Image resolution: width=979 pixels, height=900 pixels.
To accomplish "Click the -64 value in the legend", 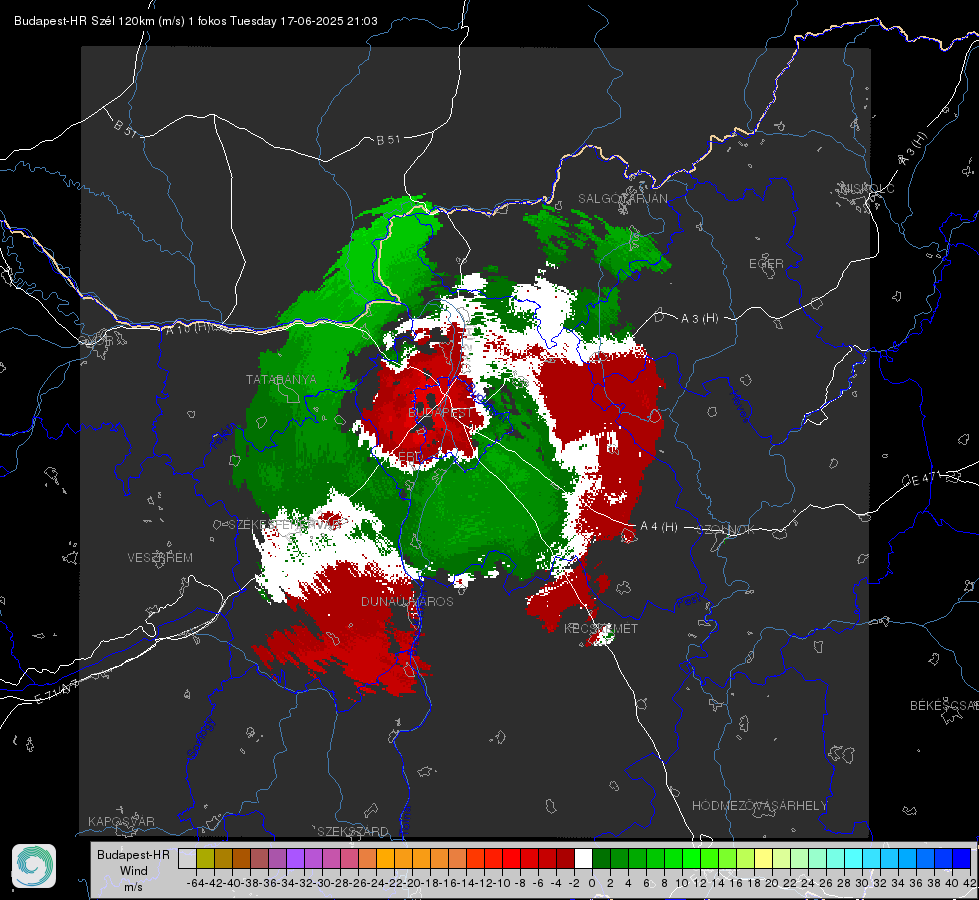I will click(x=195, y=883).
